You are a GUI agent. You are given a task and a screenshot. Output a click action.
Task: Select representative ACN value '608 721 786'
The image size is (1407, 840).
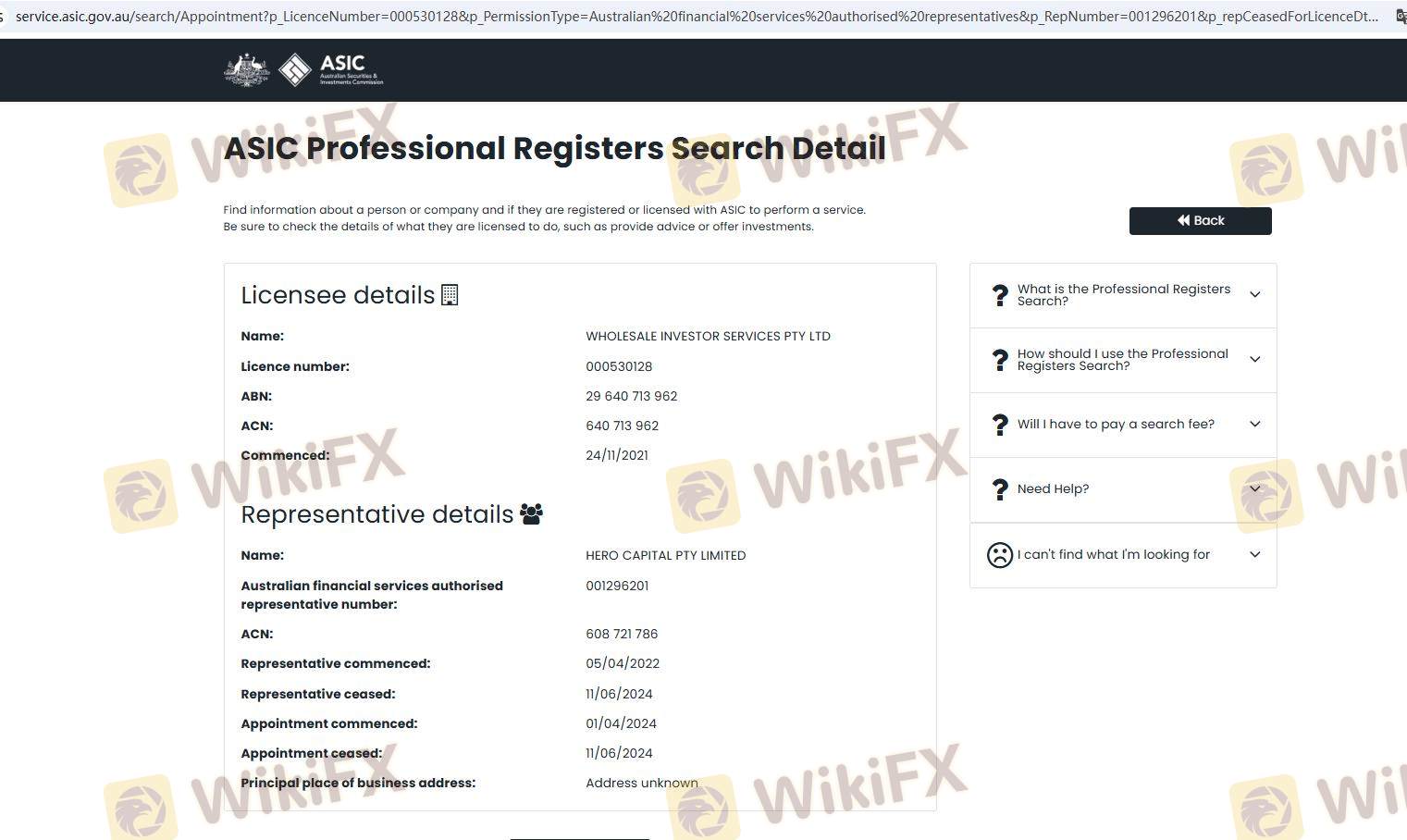[622, 635]
